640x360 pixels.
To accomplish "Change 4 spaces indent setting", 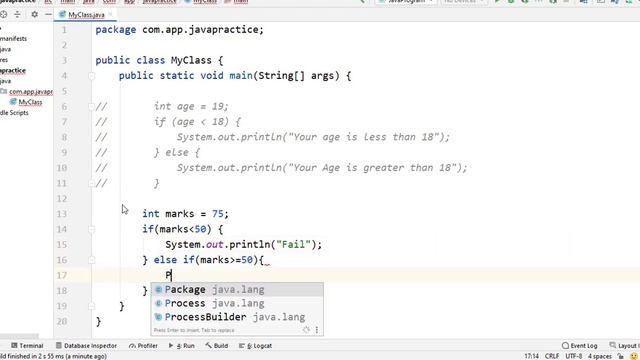I will coord(600,356).
